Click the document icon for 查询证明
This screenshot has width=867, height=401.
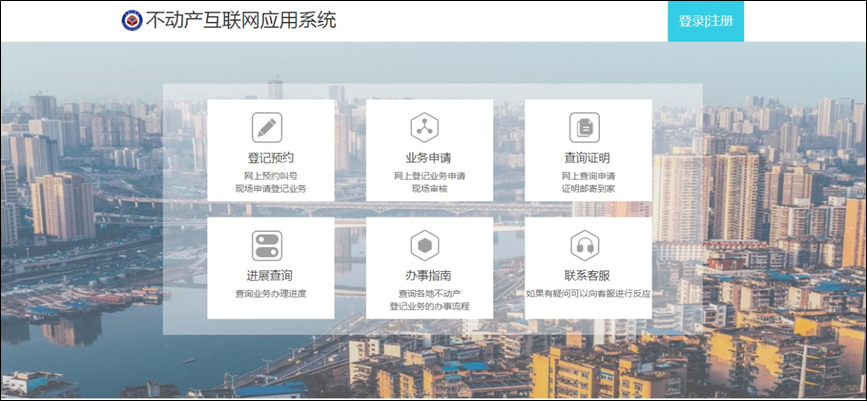point(584,127)
